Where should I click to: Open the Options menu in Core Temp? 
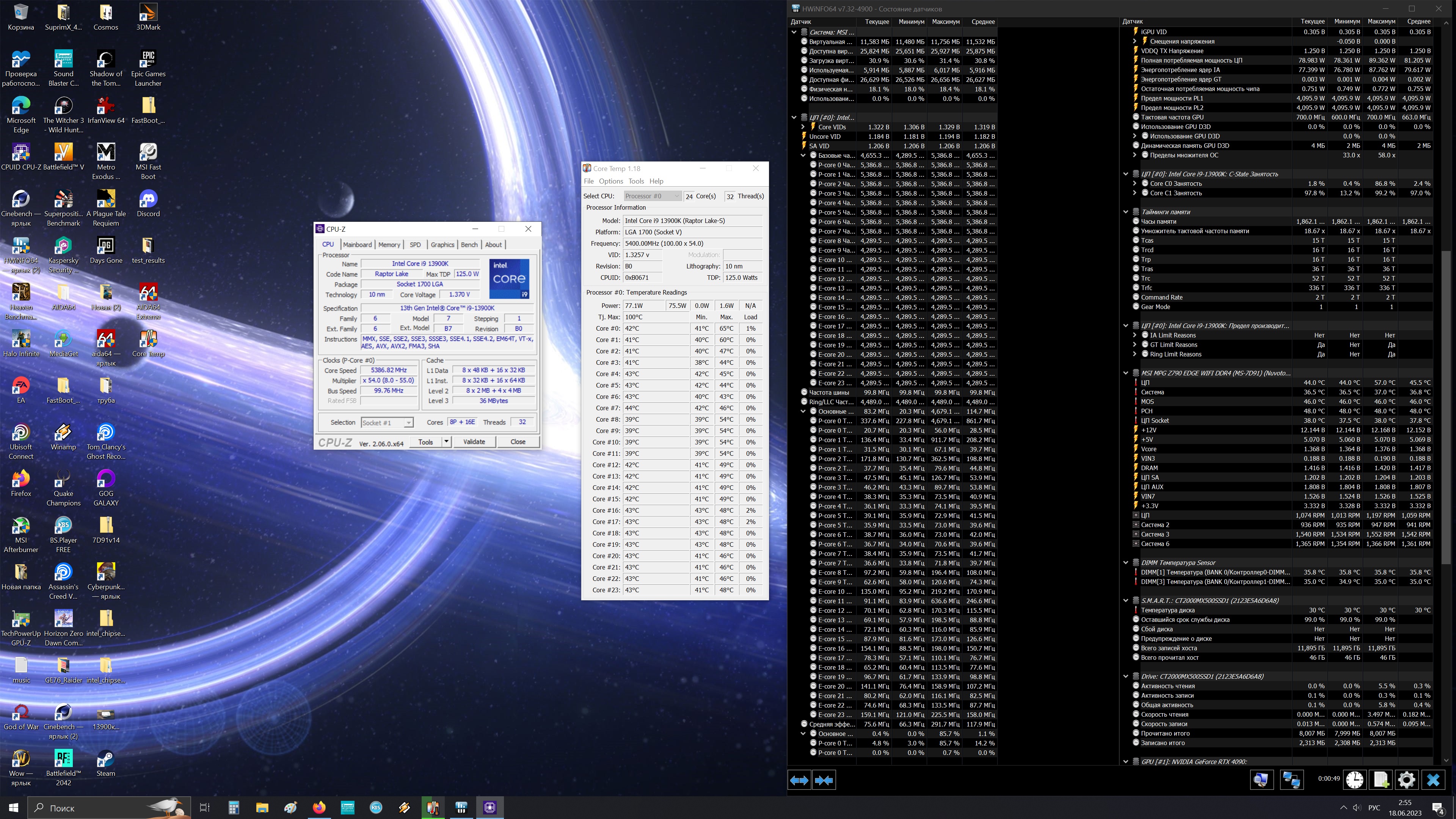click(610, 181)
